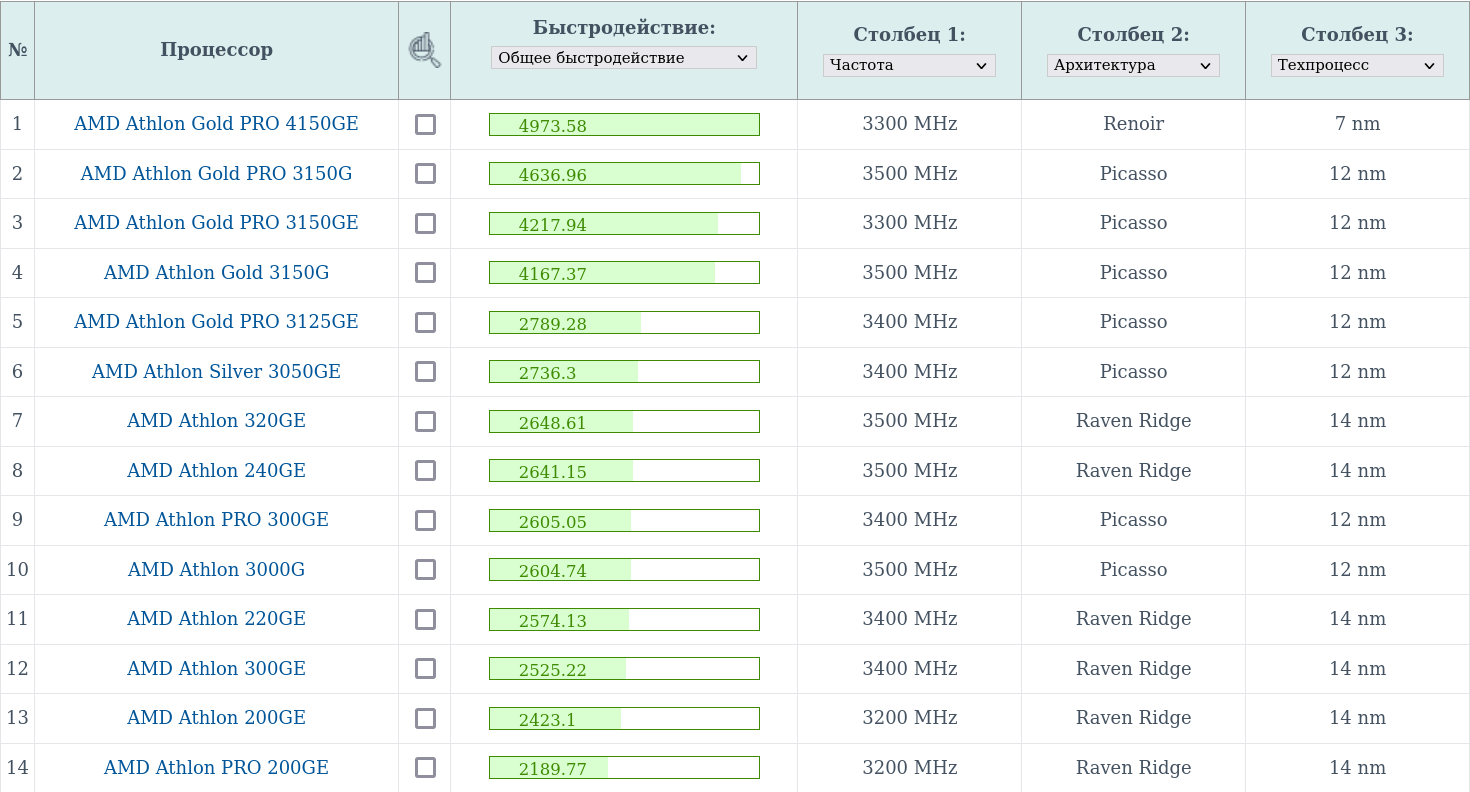Screen dimensions: 1470x792
Task: Follow the AMD Athlon 200GE link
Action: coord(216,718)
